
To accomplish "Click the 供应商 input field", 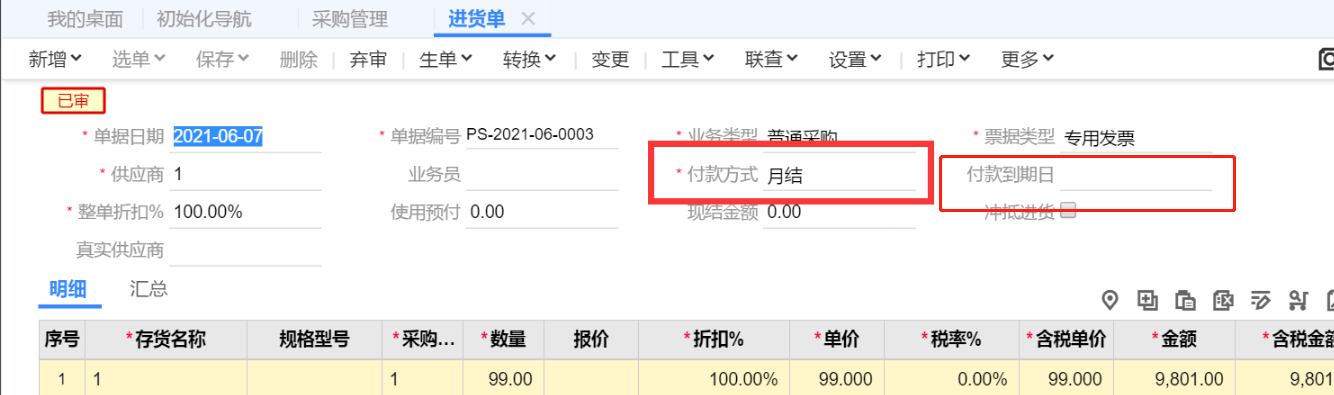I will tap(246, 175).
